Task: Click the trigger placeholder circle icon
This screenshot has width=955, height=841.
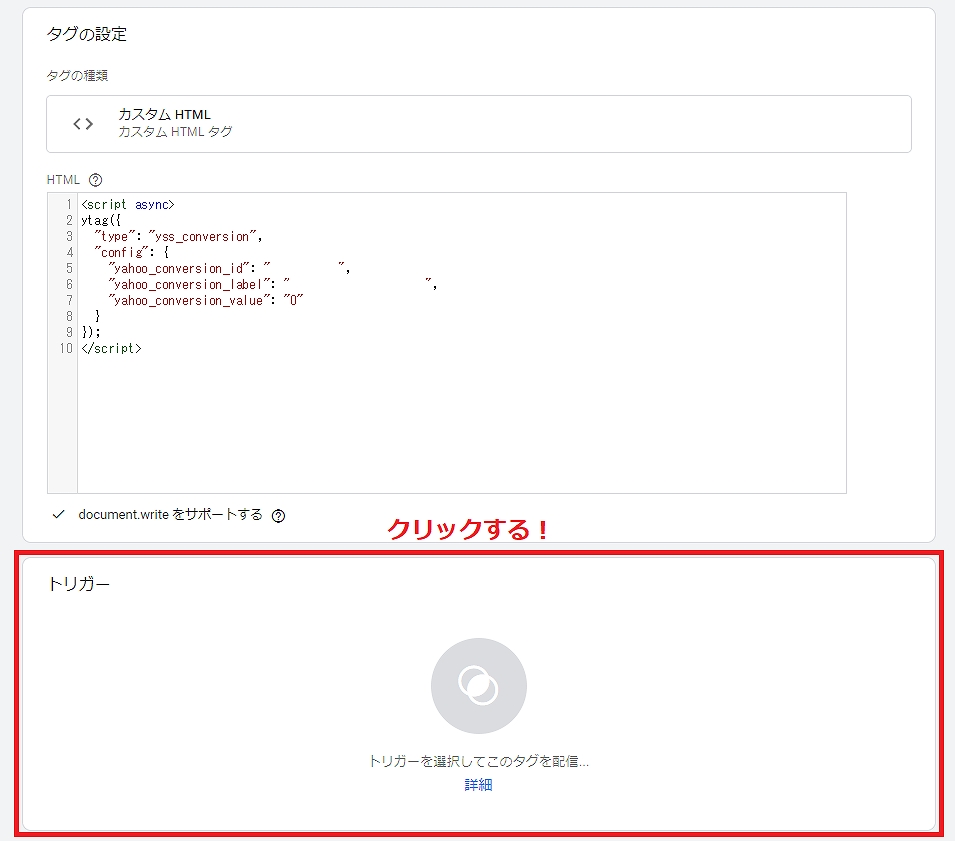Action: [479, 686]
